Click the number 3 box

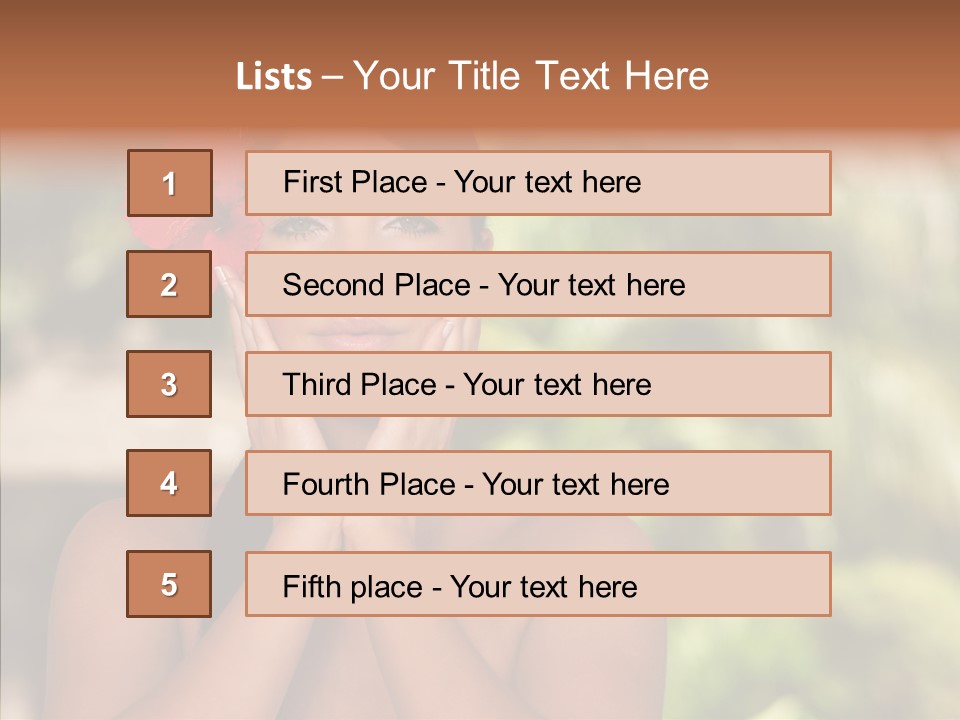169,384
